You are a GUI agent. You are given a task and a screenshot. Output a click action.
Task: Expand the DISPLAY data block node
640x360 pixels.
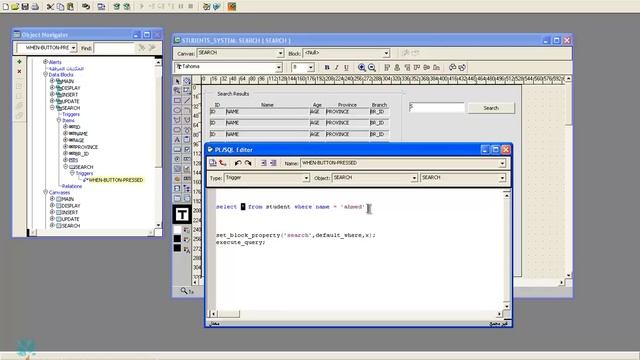pos(52,88)
